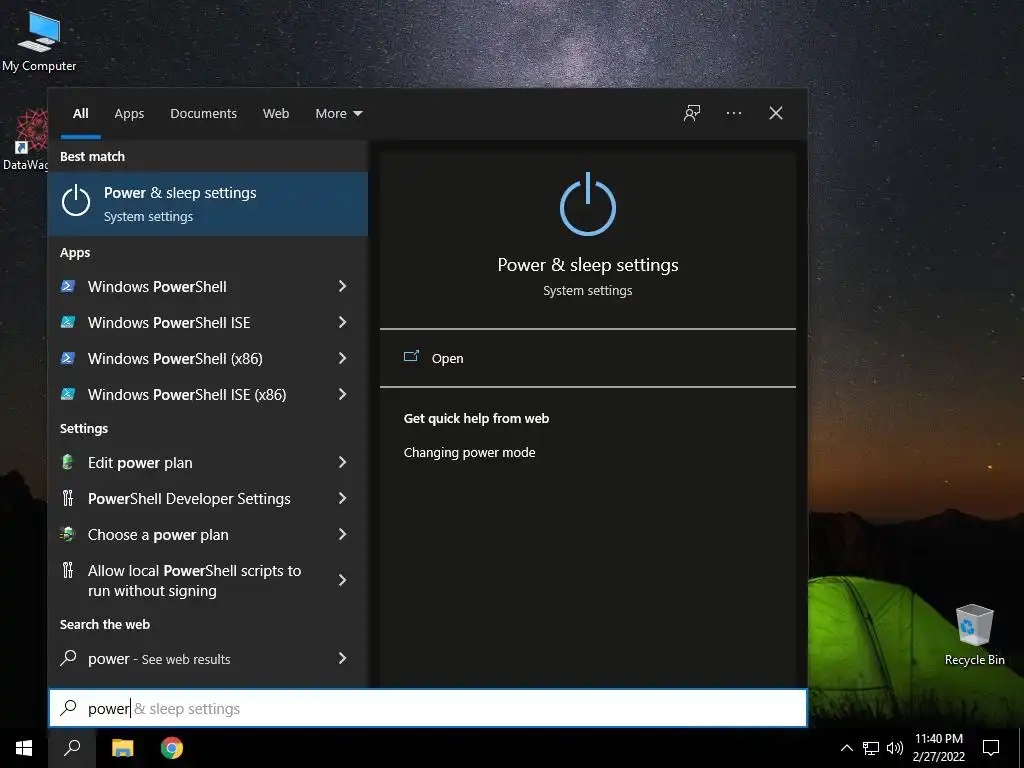Click inside the search text box
This screenshot has width=1024, height=768.
tap(428, 708)
